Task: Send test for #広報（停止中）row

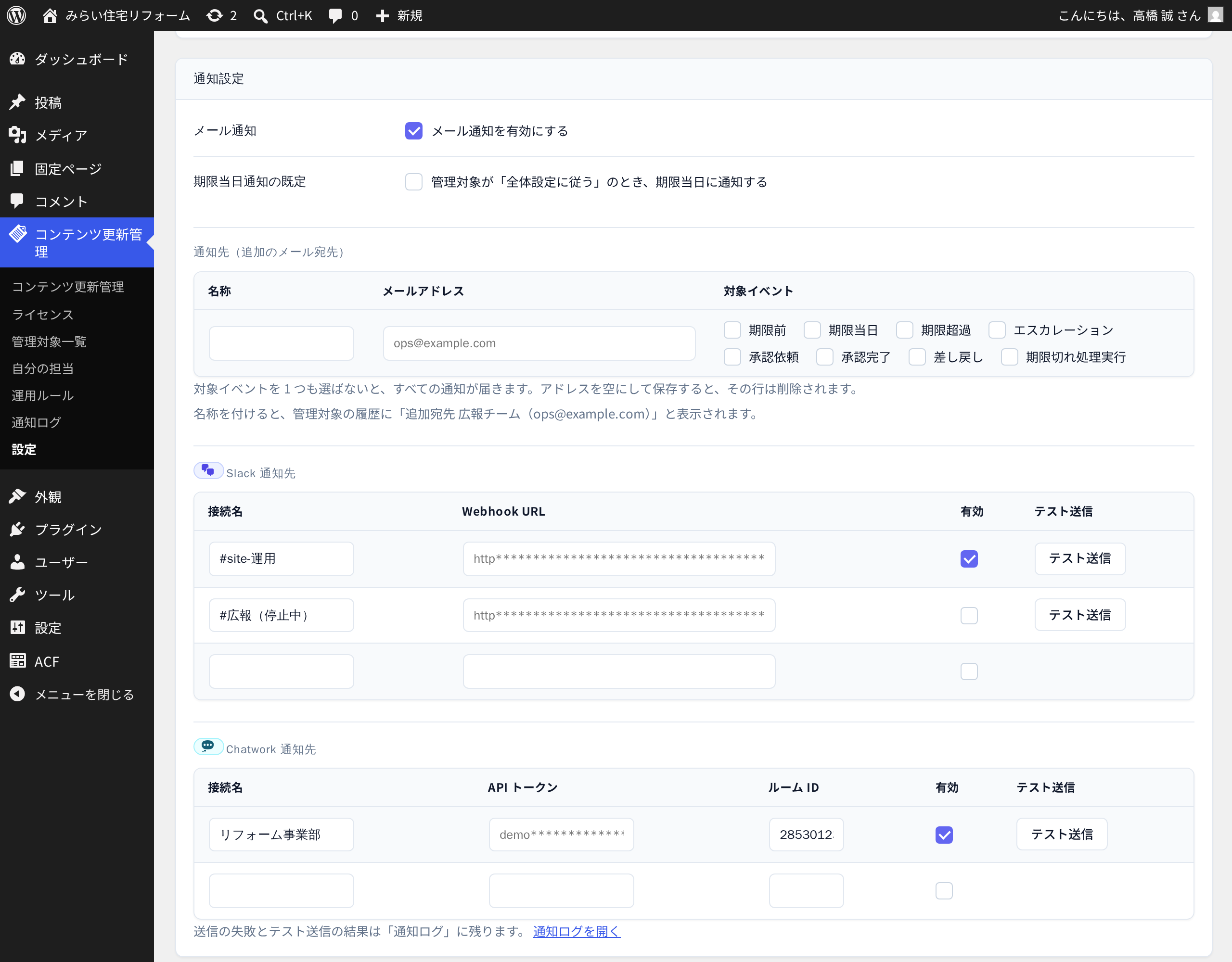Action: point(1080,615)
